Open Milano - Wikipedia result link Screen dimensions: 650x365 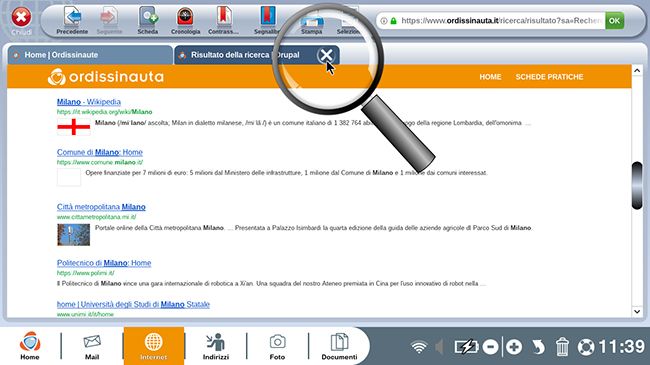point(89,102)
